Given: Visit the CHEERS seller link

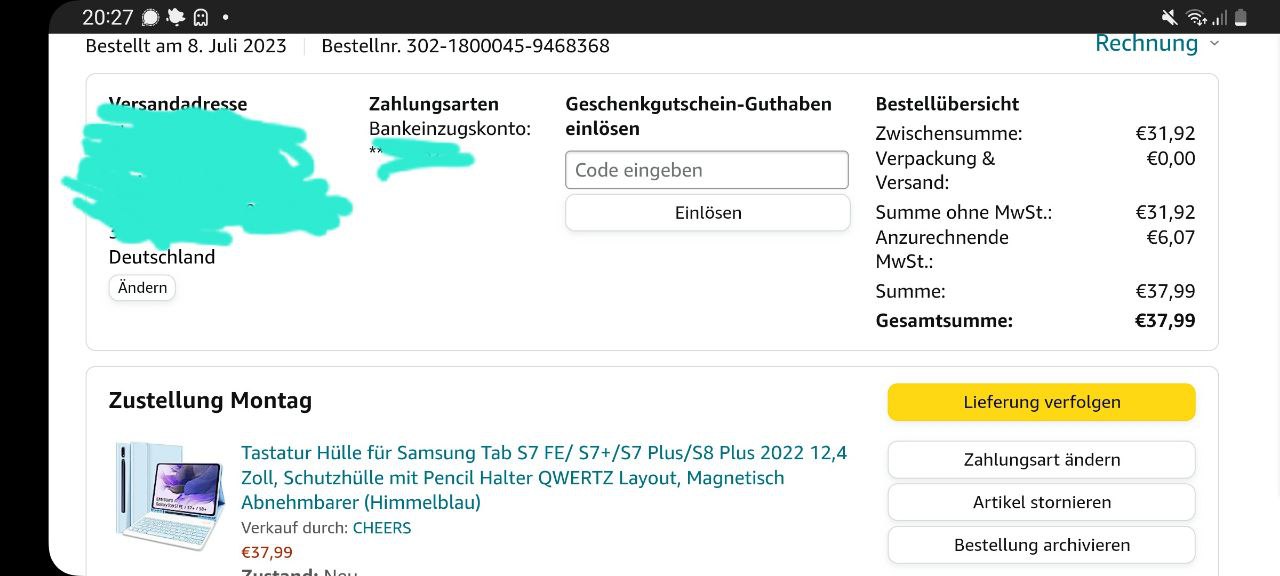Looking at the screenshot, I should coord(381,527).
